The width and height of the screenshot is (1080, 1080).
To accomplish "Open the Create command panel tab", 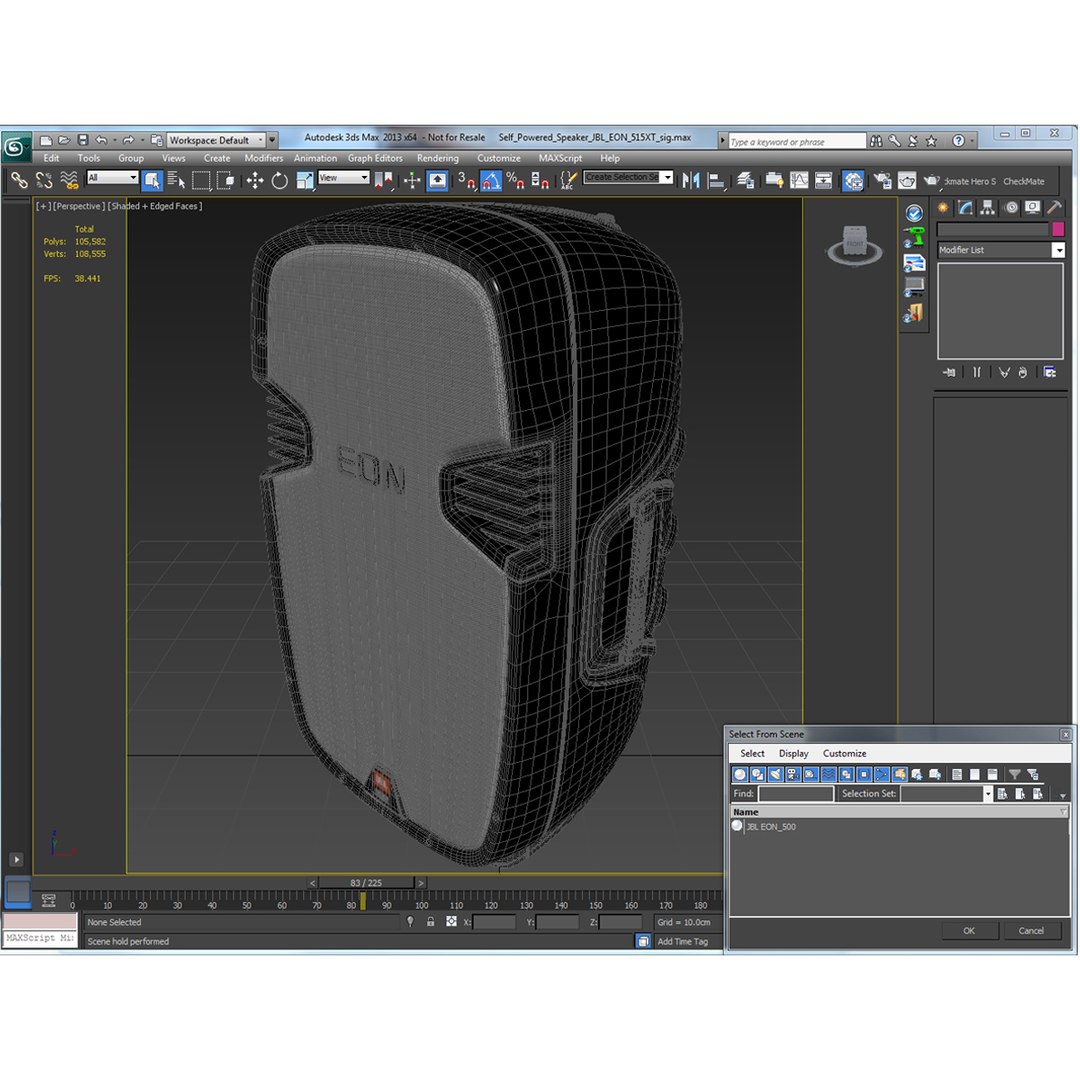I will [943, 207].
